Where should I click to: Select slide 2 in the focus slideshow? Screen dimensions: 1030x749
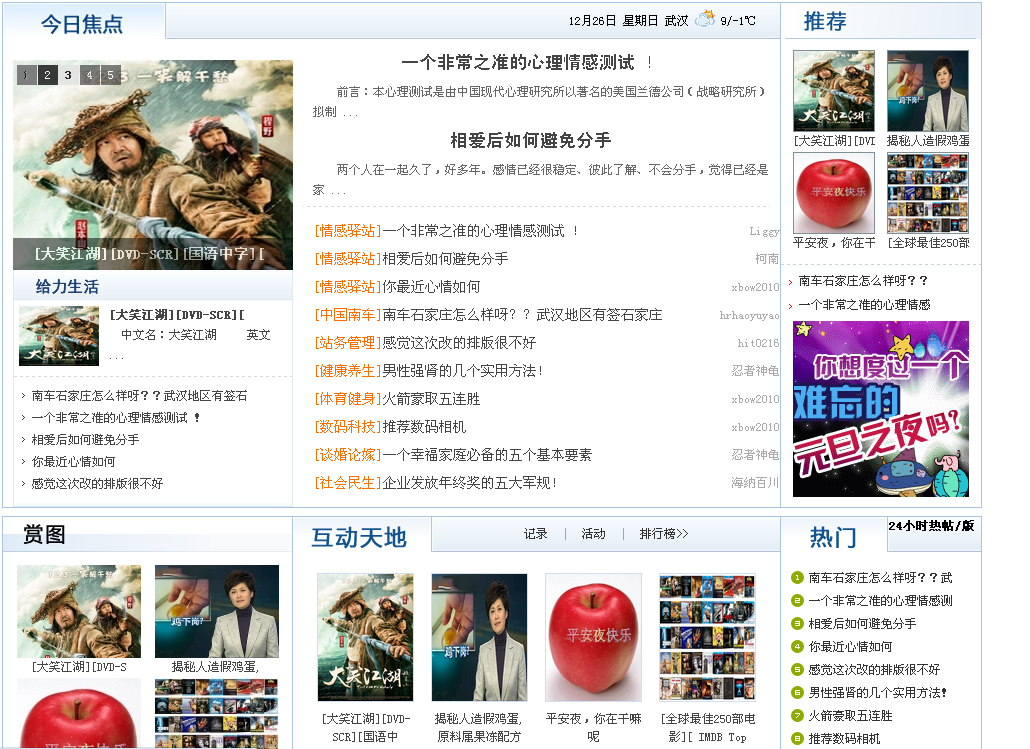47,75
